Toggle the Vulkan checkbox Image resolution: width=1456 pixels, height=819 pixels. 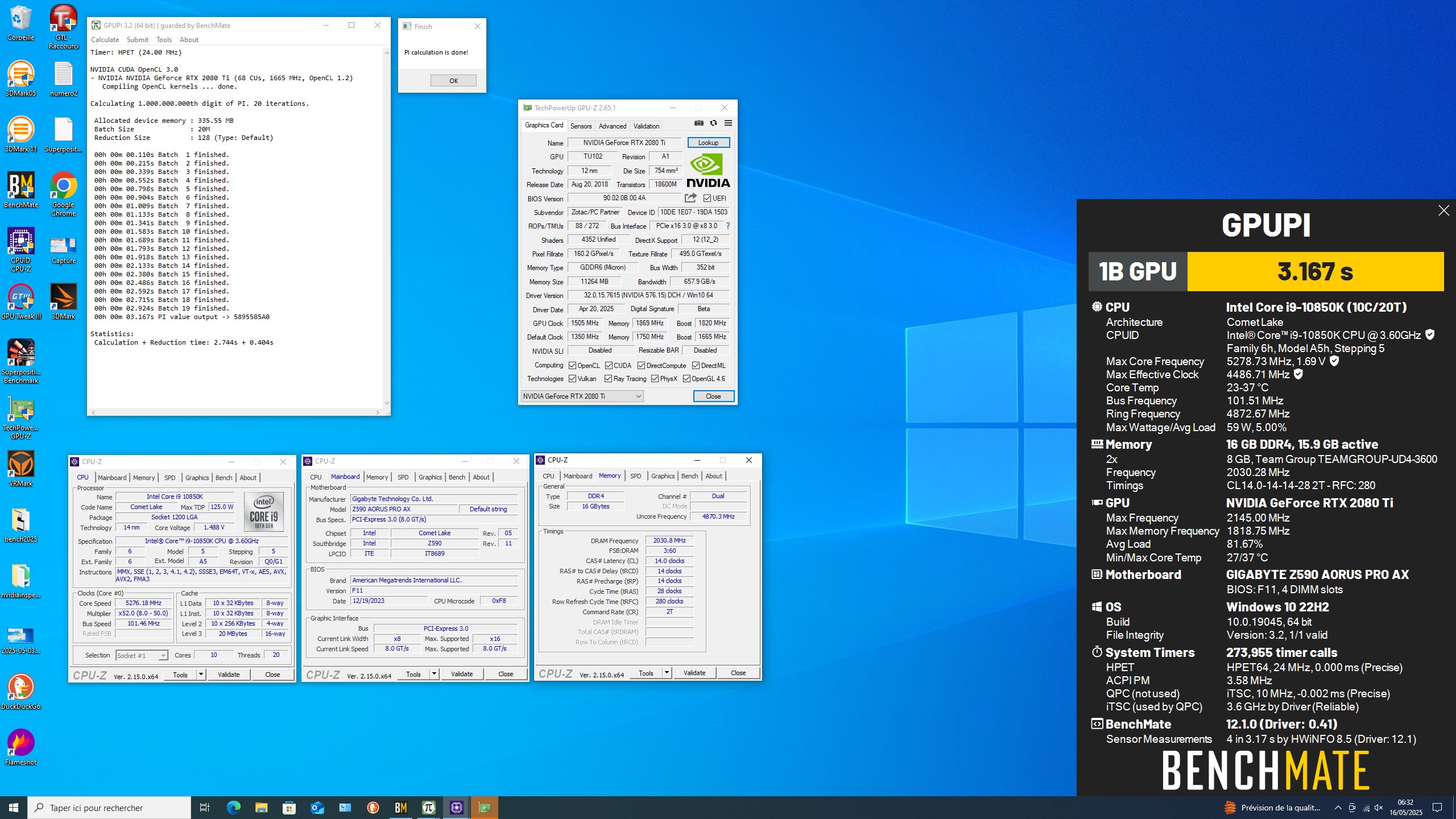573,379
